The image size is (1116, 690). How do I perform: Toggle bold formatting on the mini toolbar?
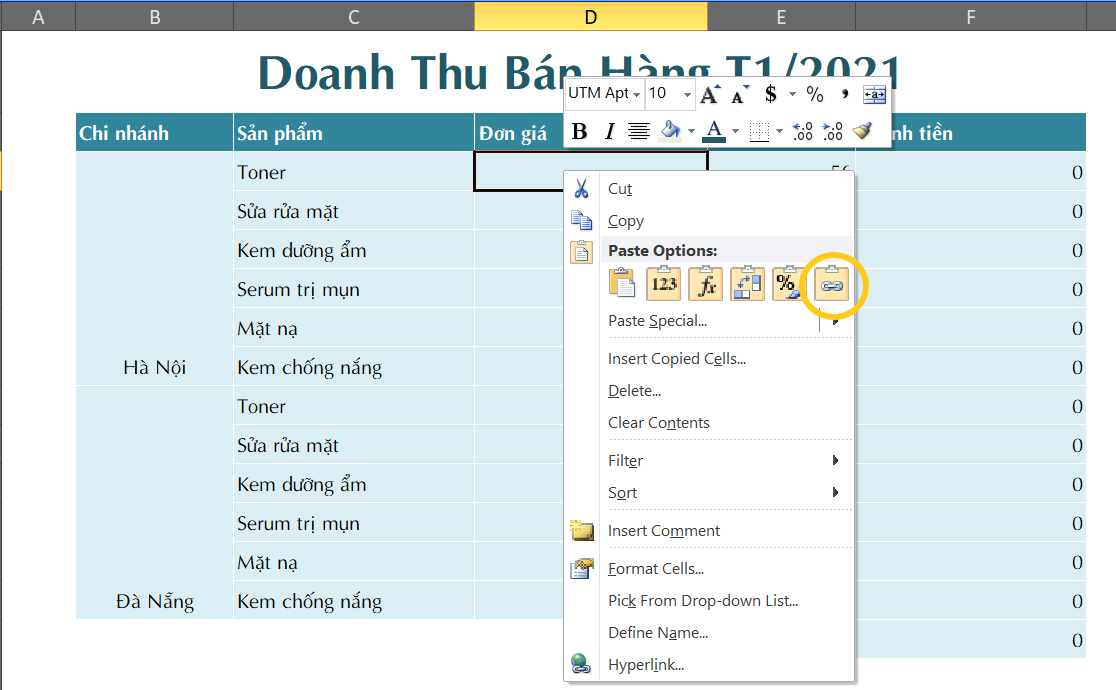click(580, 130)
